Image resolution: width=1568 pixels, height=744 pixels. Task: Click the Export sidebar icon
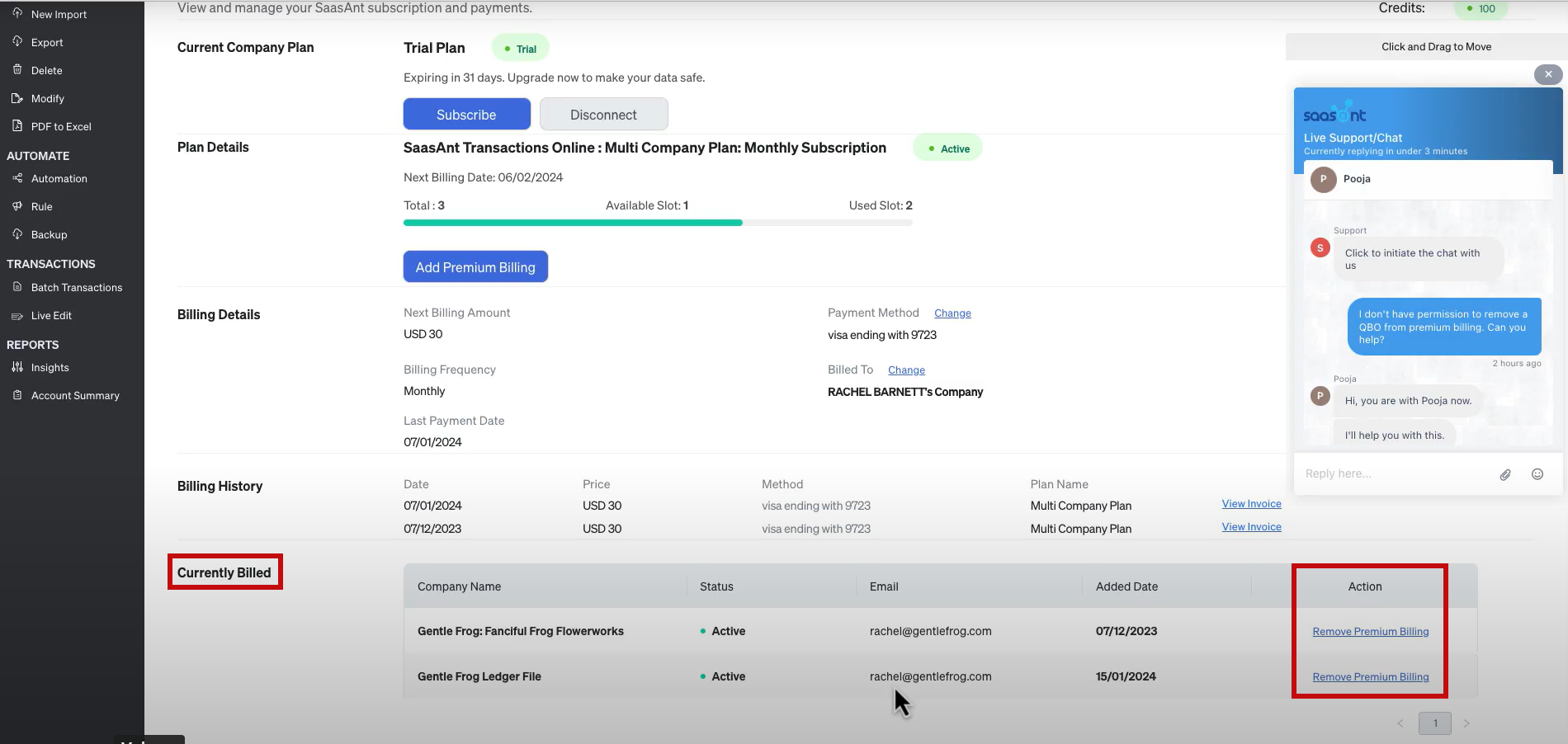click(x=17, y=41)
